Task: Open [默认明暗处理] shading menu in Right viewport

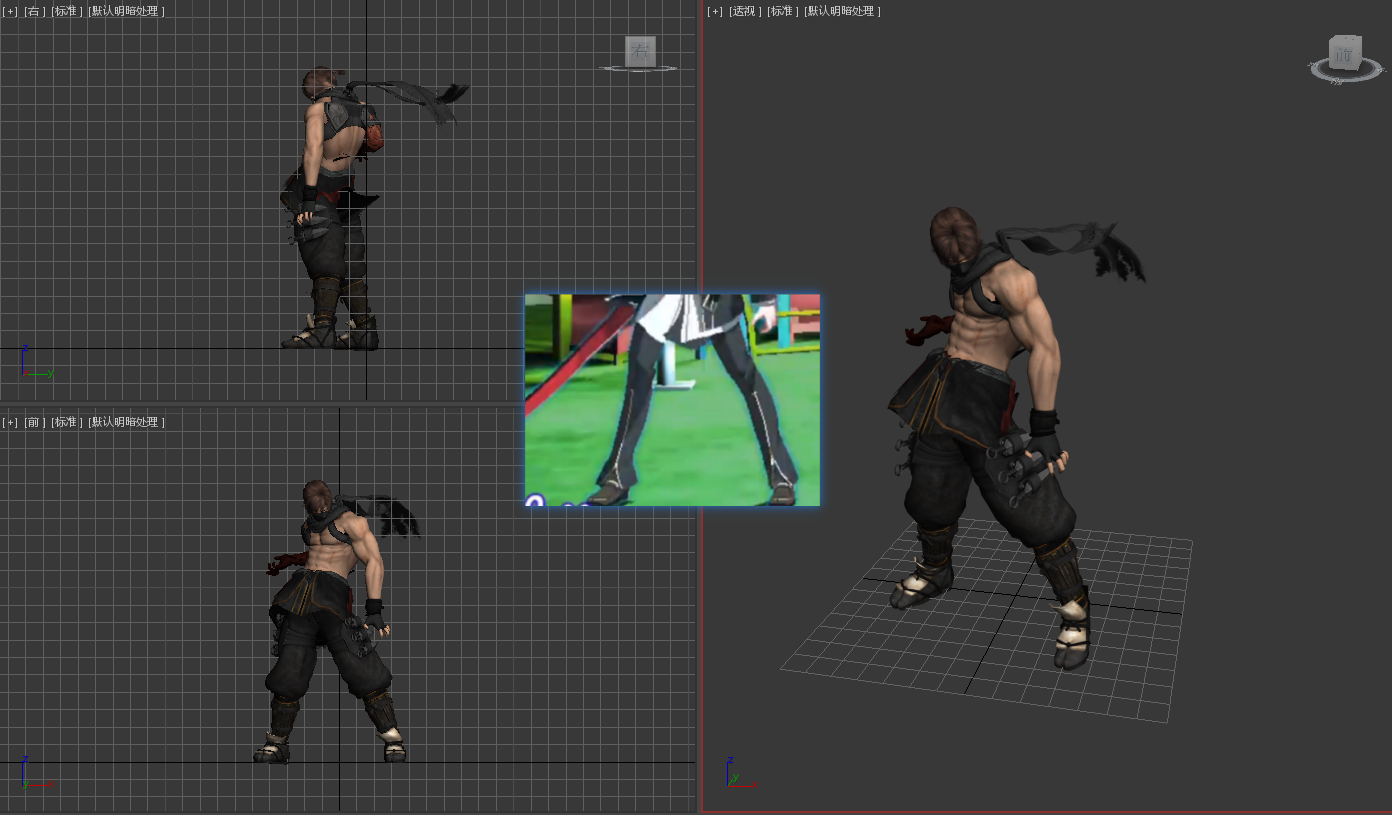Action: 127,11
